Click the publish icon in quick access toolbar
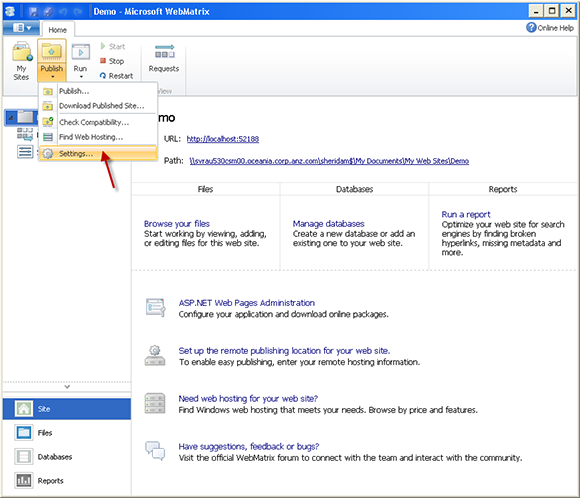Image resolution: width=580 pixels, height=498 pixels. pos(48,11)
